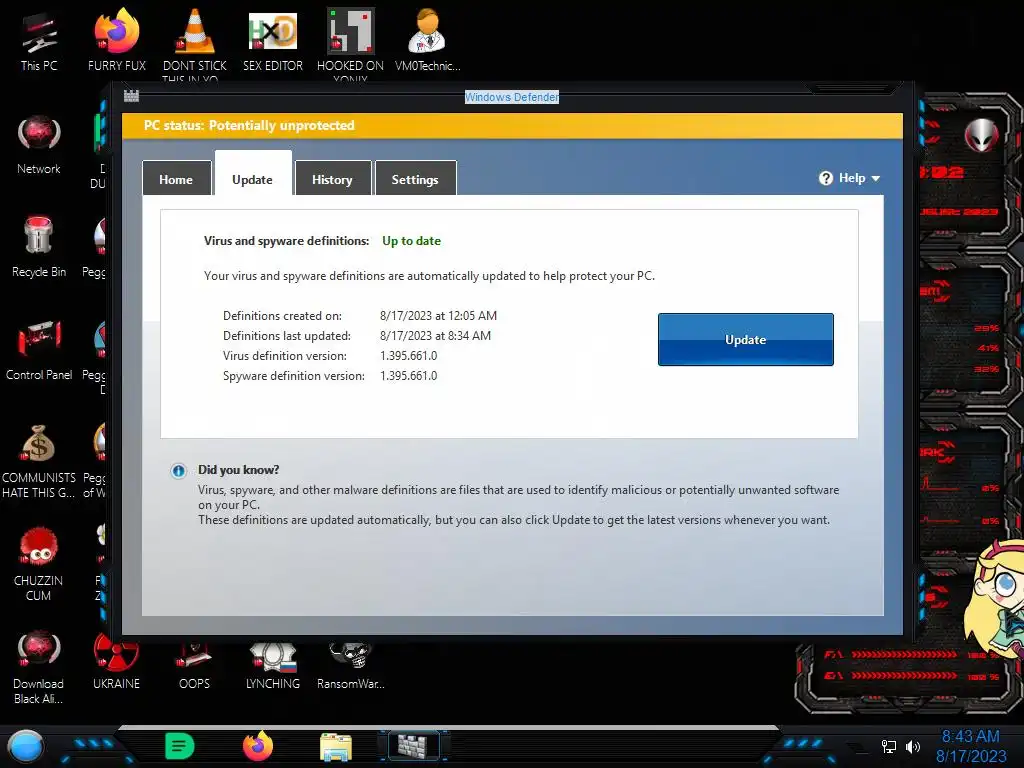This screenshot has height=768, width=1024.
Task: Open the HxD SEX EDITOR shortcut
Action: coord(273,40)
